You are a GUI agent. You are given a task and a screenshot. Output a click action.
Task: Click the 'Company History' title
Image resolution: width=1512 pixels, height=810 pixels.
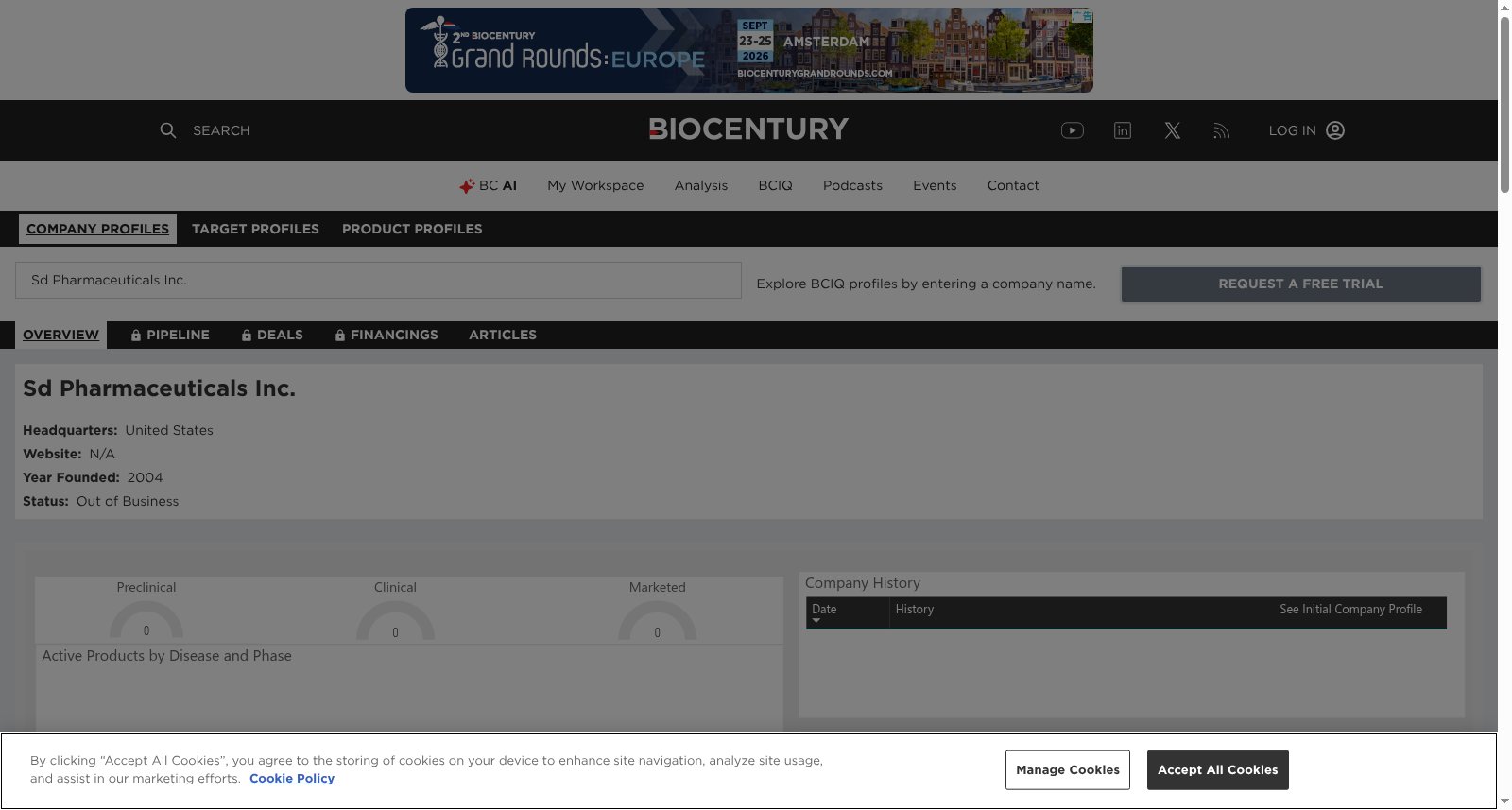coord(863,583)
